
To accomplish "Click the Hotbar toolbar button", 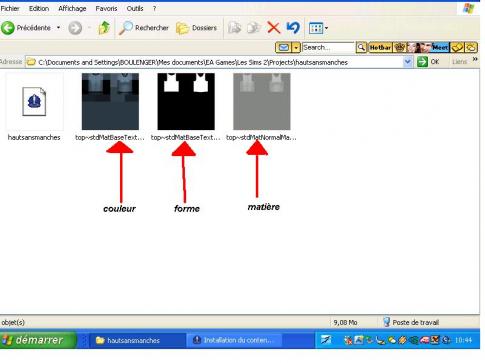I will 380,48.
